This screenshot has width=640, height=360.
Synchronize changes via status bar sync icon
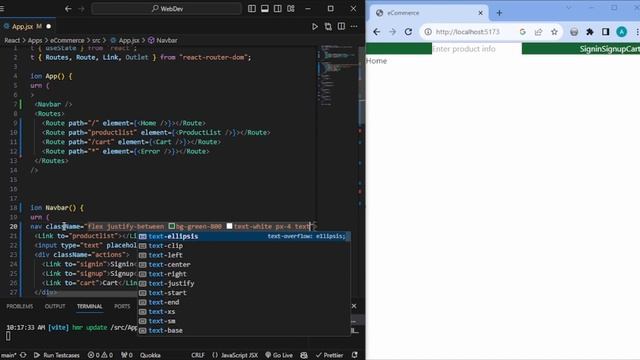coord(23,355)
